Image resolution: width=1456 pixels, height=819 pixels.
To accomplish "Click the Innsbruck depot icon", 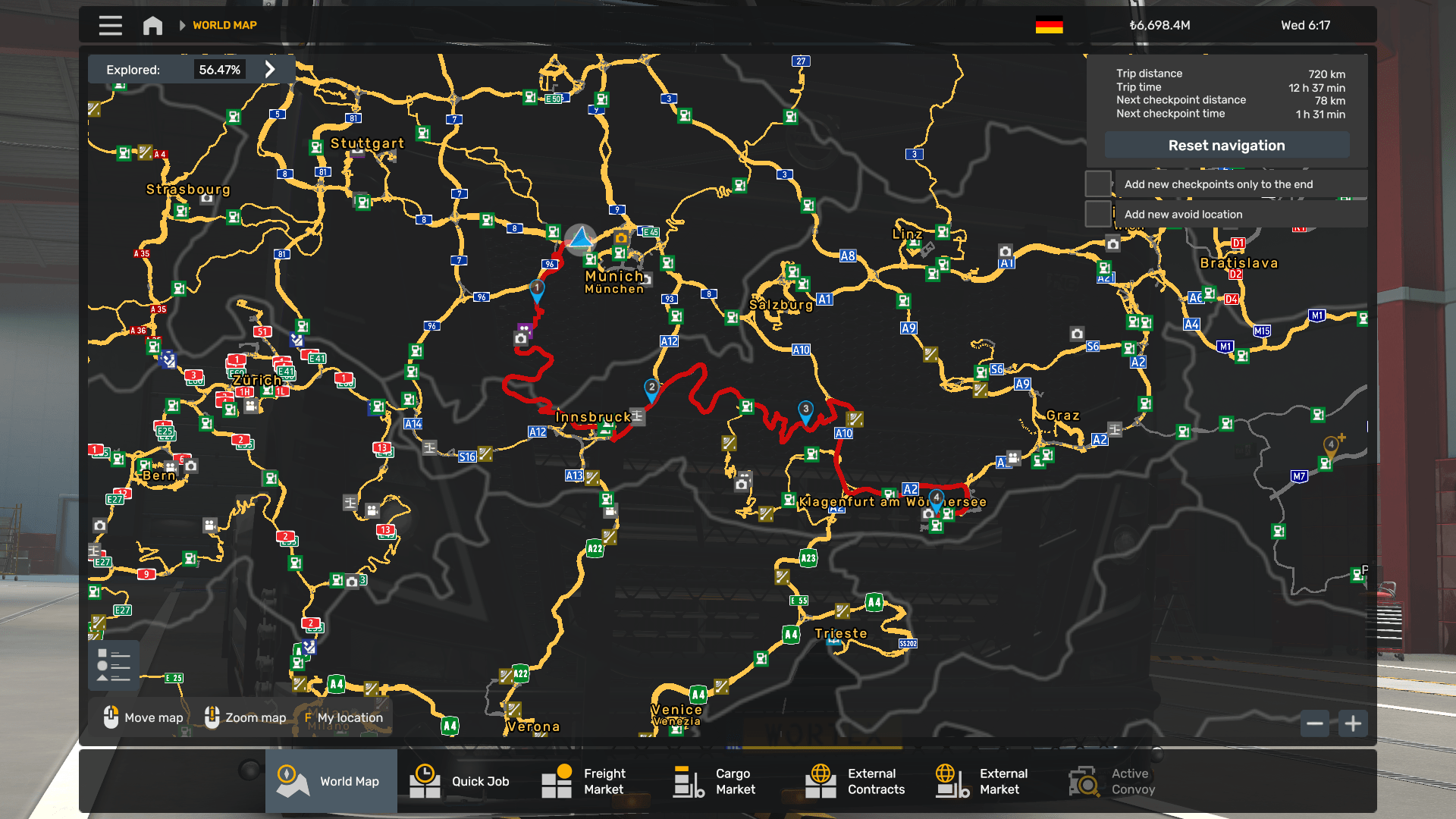I will [638, 416].
